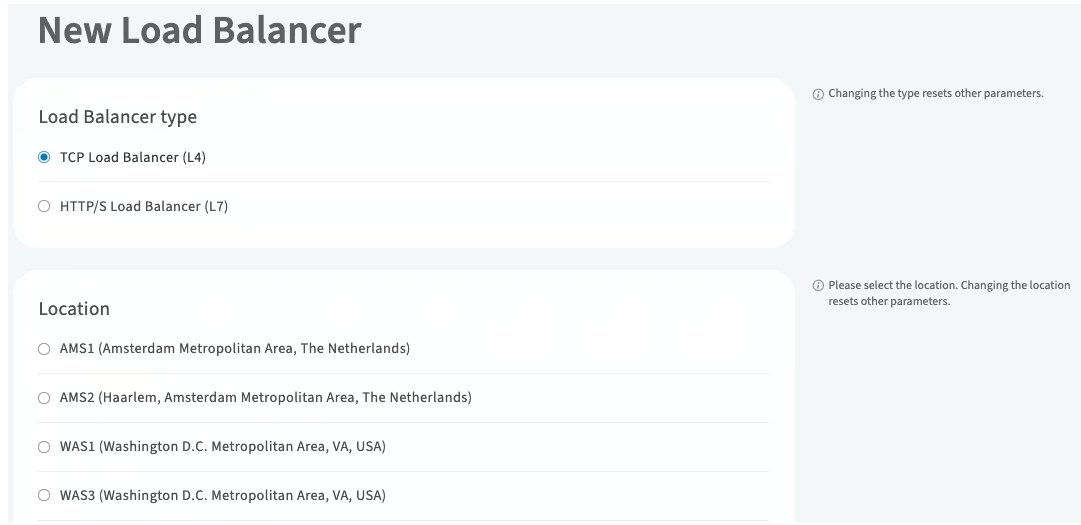Pick the AMS2 Haarlem location radio button
The height and width of the screenshot is (525, 1081).
pyautogui.click(x=44, y=398)
